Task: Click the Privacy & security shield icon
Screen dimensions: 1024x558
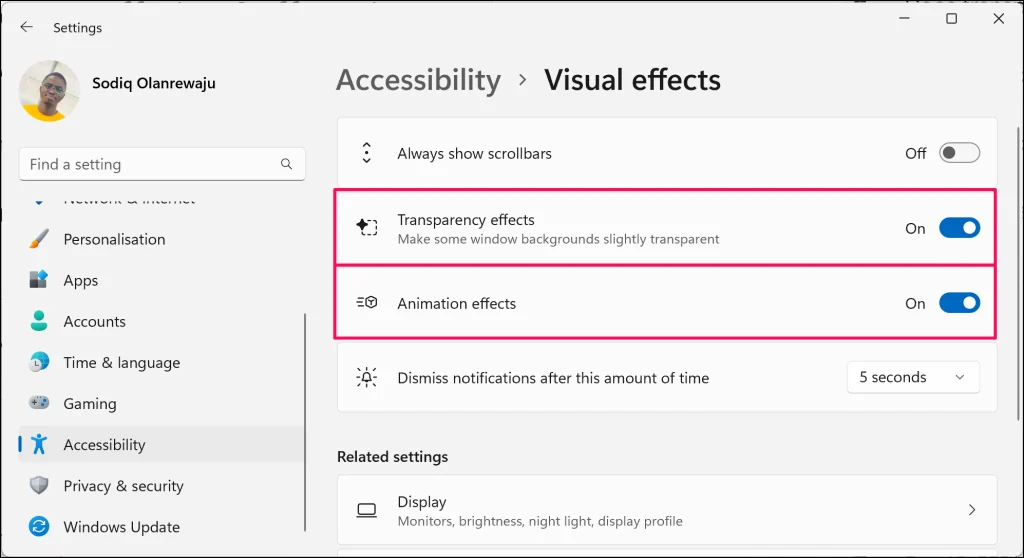Action: [x=39, y=486]
